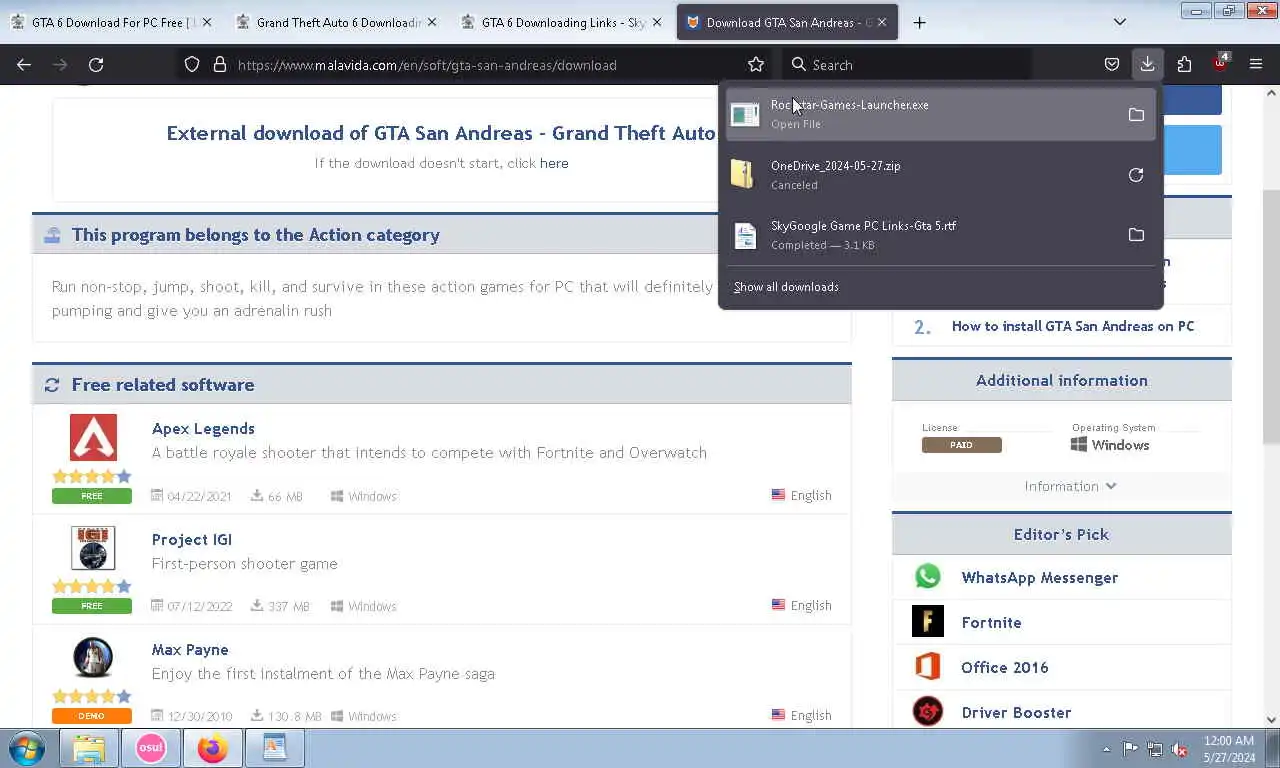Click the FREE badge under Apex Legends
1280x768 pixels.
tap(92, 496)
